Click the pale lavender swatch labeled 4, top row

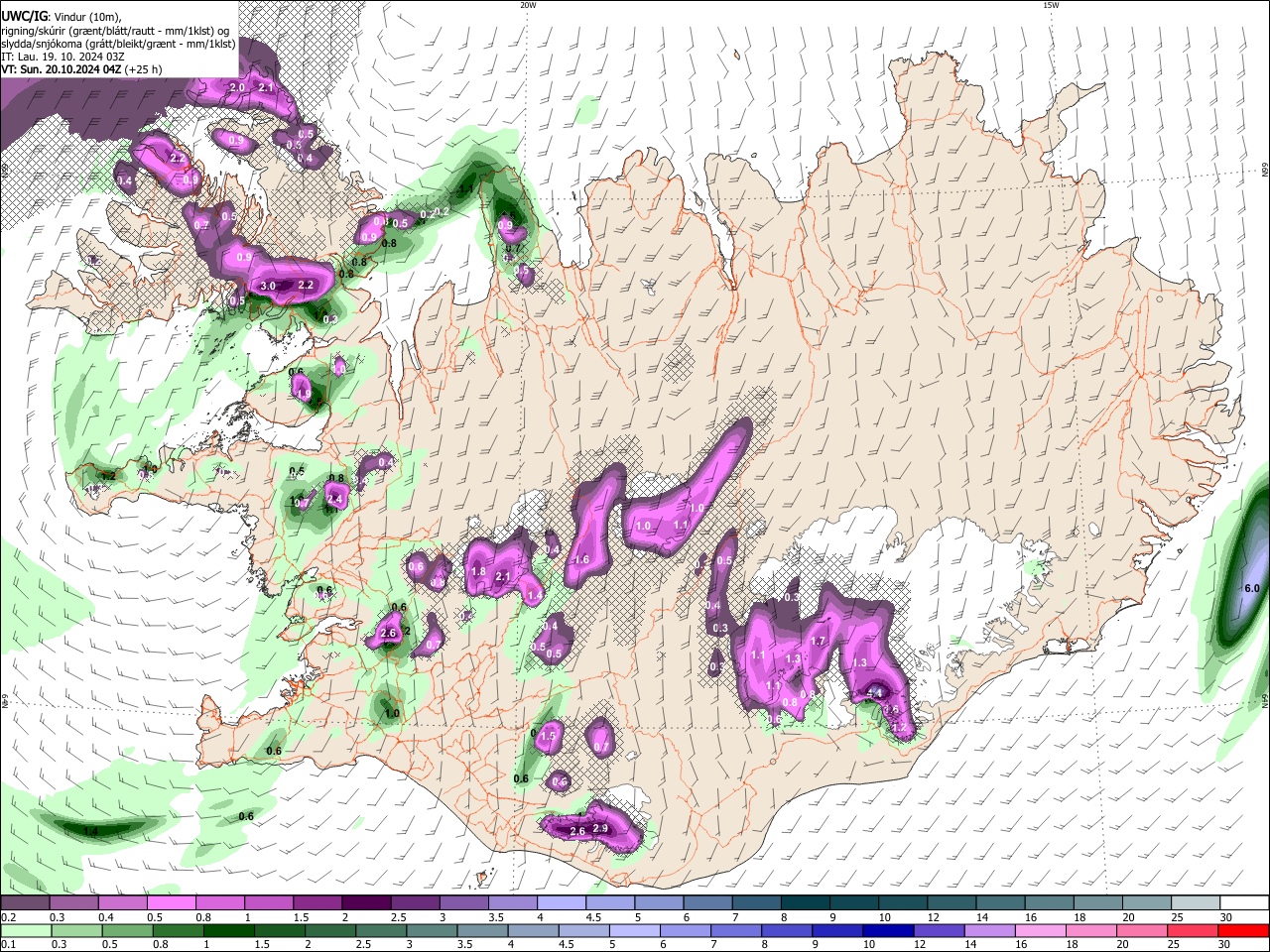(561, 903)
